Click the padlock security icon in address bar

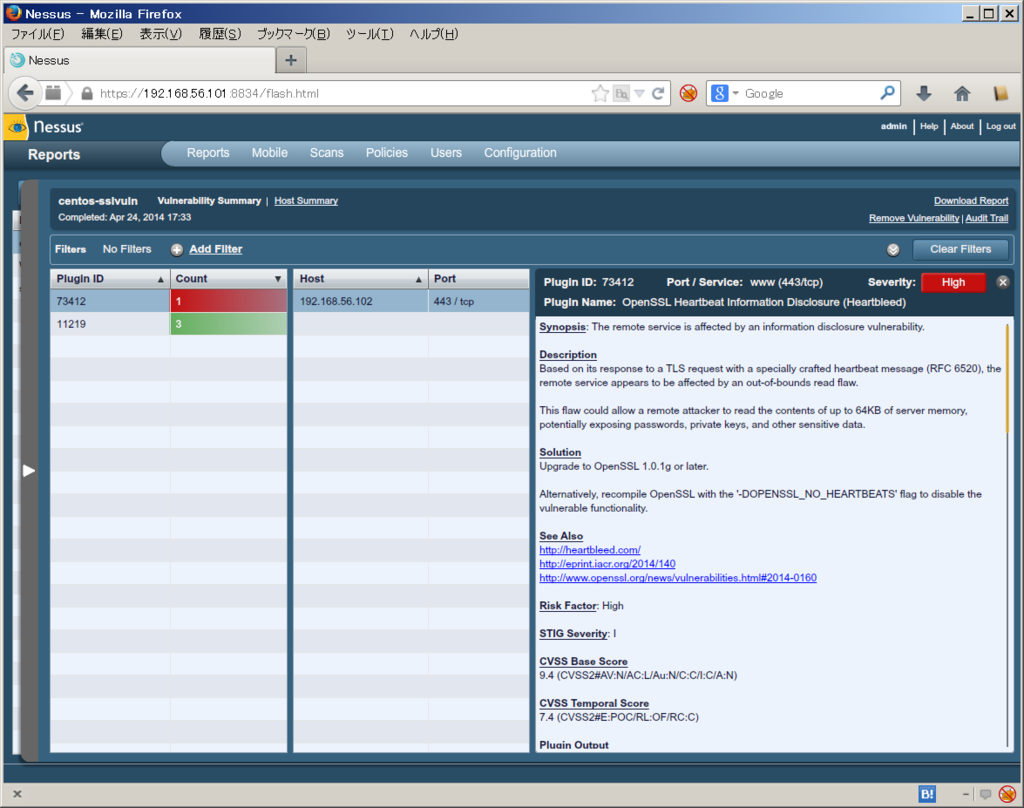(x=87, y=93)
